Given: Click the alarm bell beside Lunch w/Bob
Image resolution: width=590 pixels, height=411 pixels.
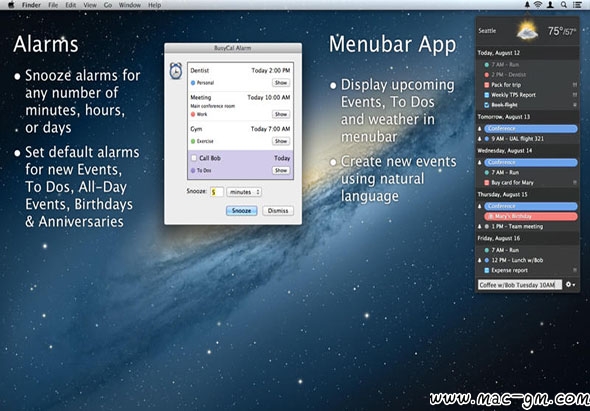Looking at the screenshot, I should coord(479,260).
